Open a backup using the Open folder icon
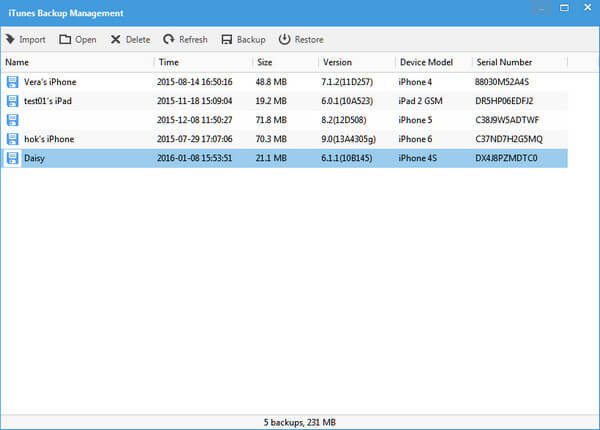600x430 pixels. coord(66,40)
